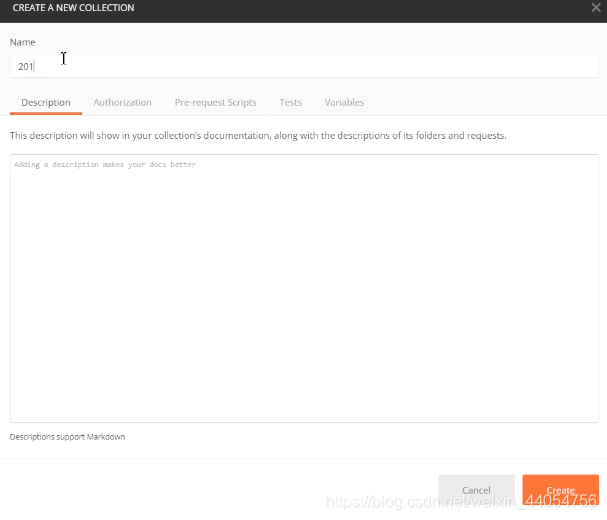Click inside the description text area
Viewport: 607px width, 520px height.
tap(304, 288)
